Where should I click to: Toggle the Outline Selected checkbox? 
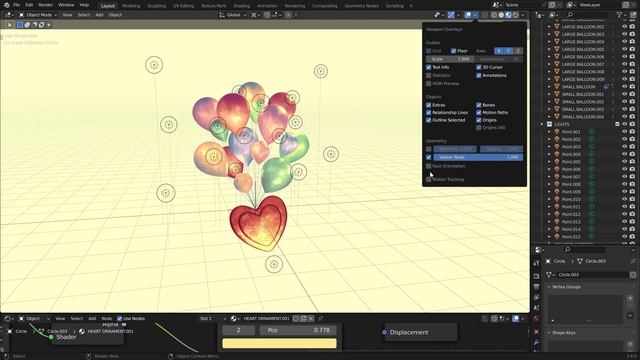429,120
